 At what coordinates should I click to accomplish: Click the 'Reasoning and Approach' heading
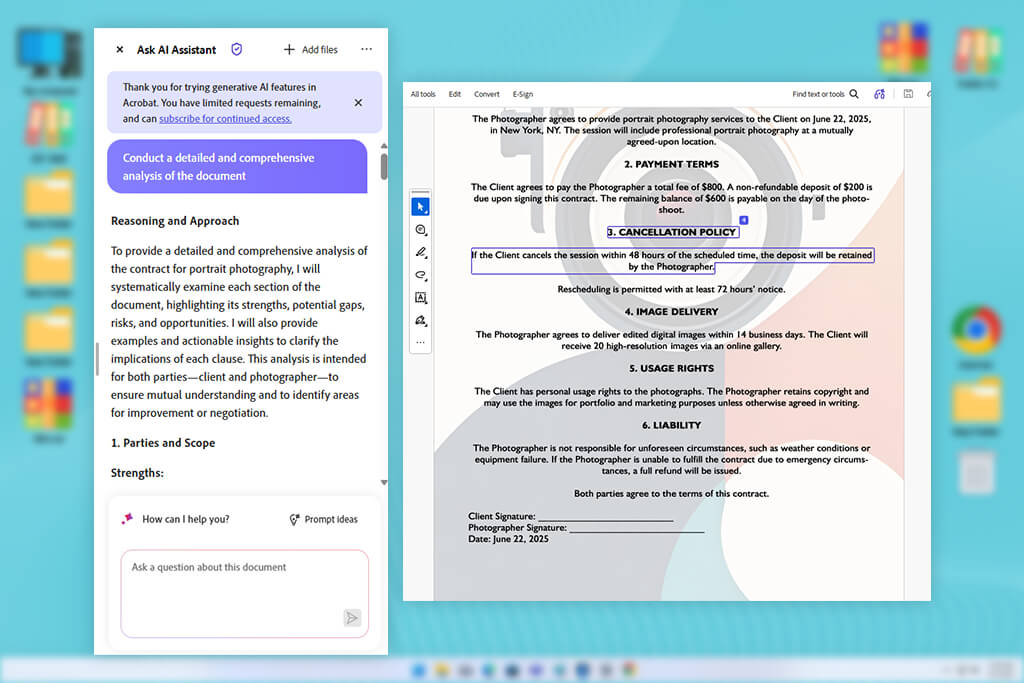(x=175, y=221)
